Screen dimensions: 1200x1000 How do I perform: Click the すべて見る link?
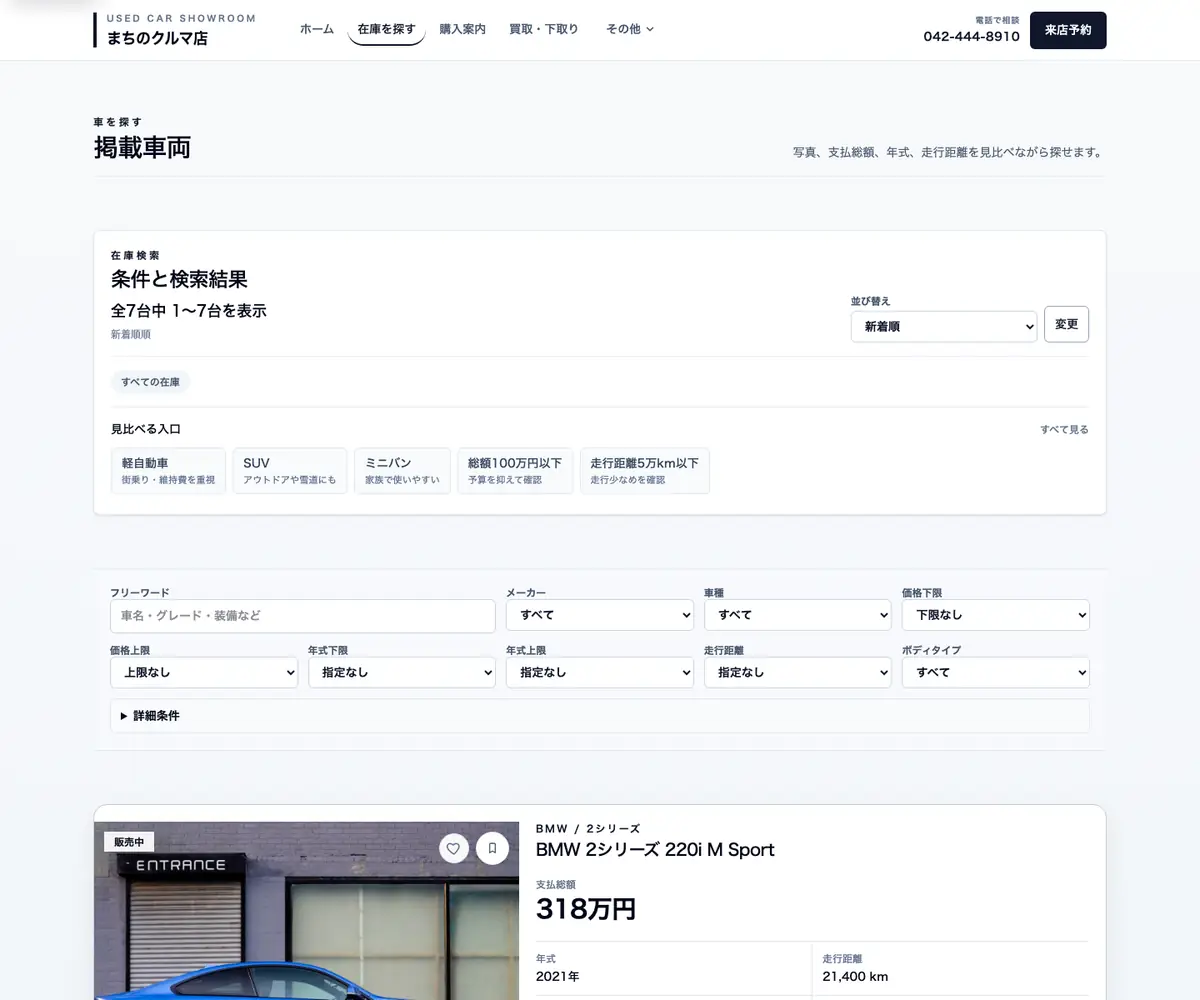pos(1064,429)
